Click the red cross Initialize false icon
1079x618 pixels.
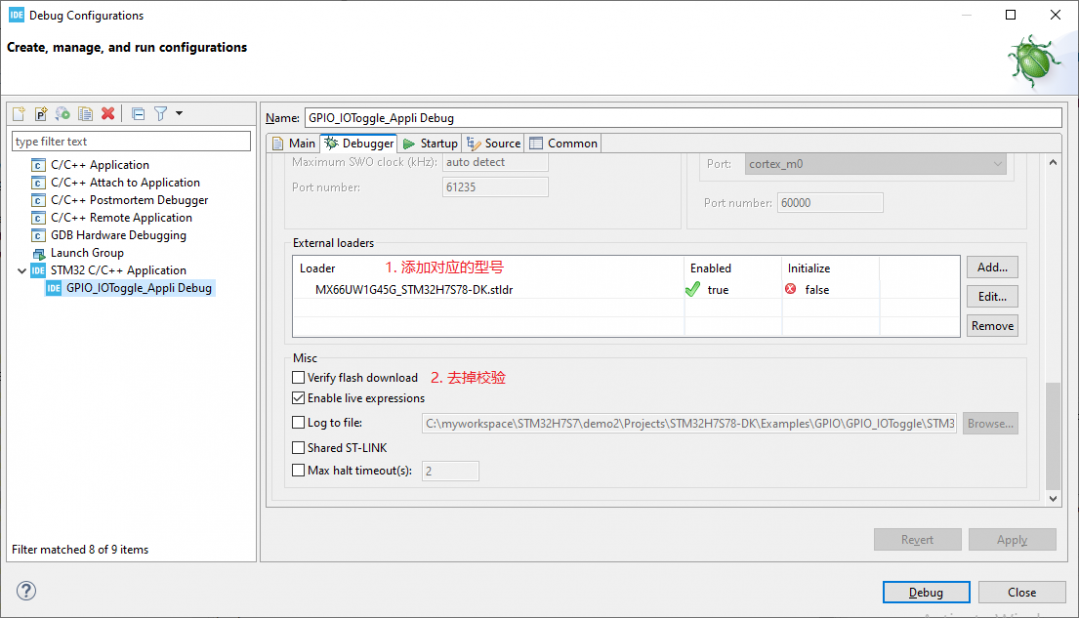[790, 289]
